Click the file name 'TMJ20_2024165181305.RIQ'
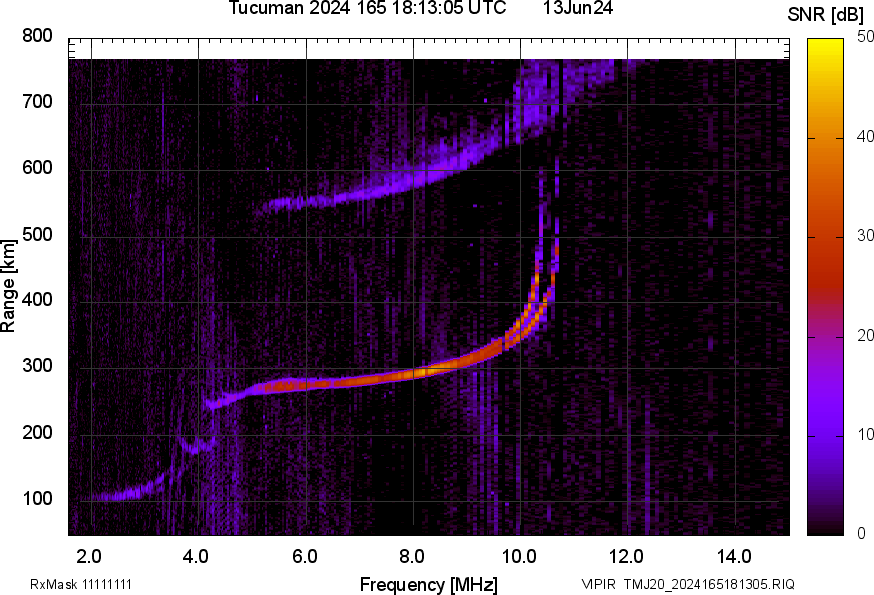The height and width of the screenshot is (595, 874). click(x=709, y=584)
